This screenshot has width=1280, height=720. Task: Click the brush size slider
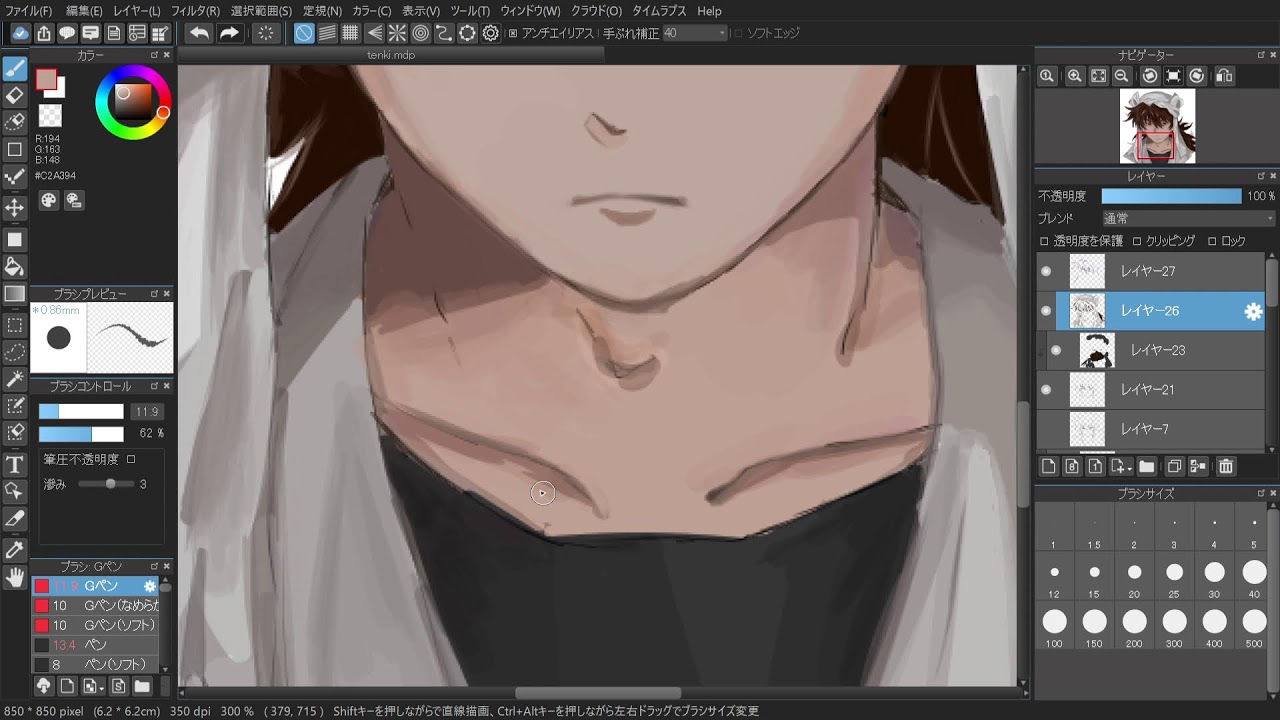[x=81, y=411]
